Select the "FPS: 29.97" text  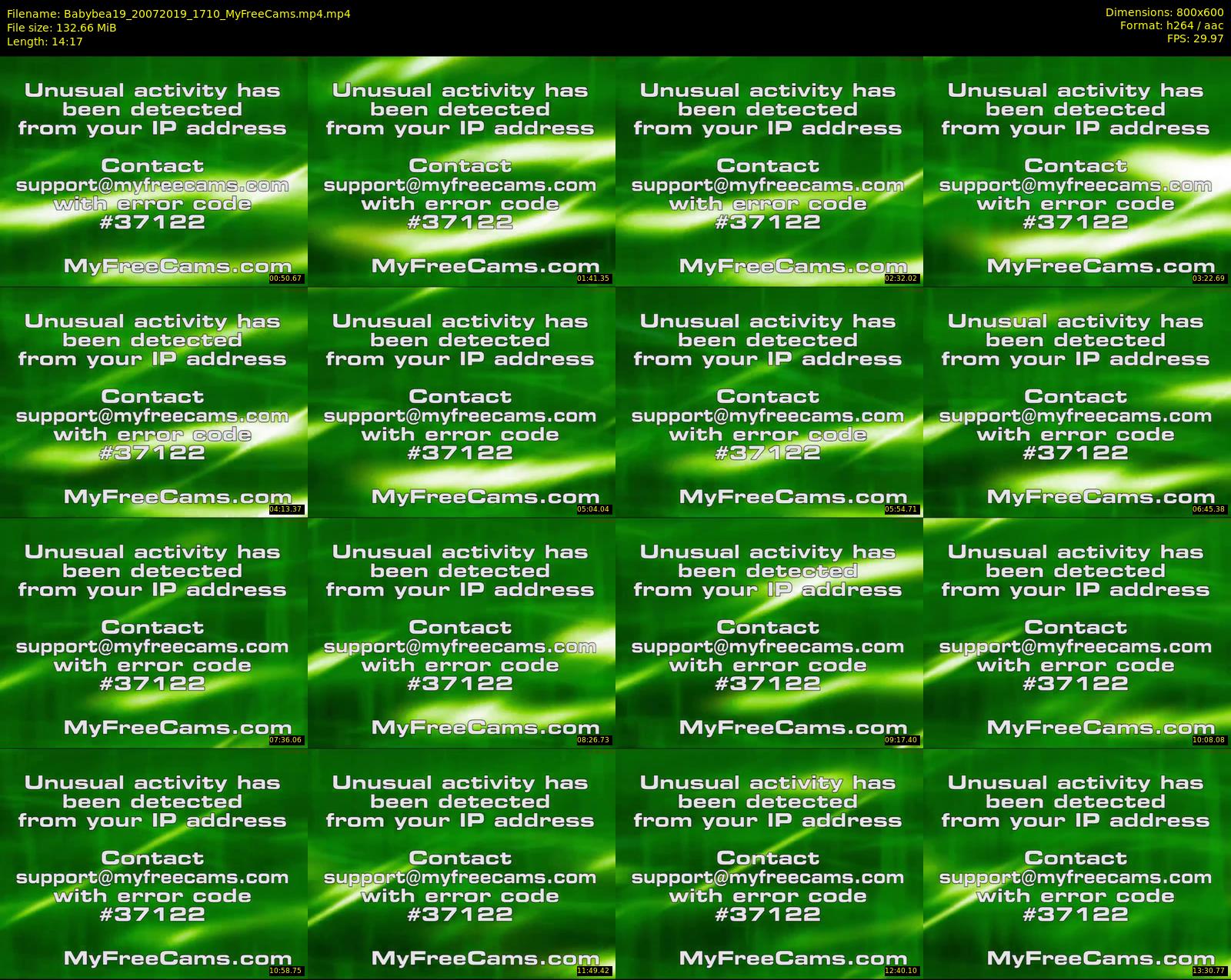click(x=1195, y=38)
